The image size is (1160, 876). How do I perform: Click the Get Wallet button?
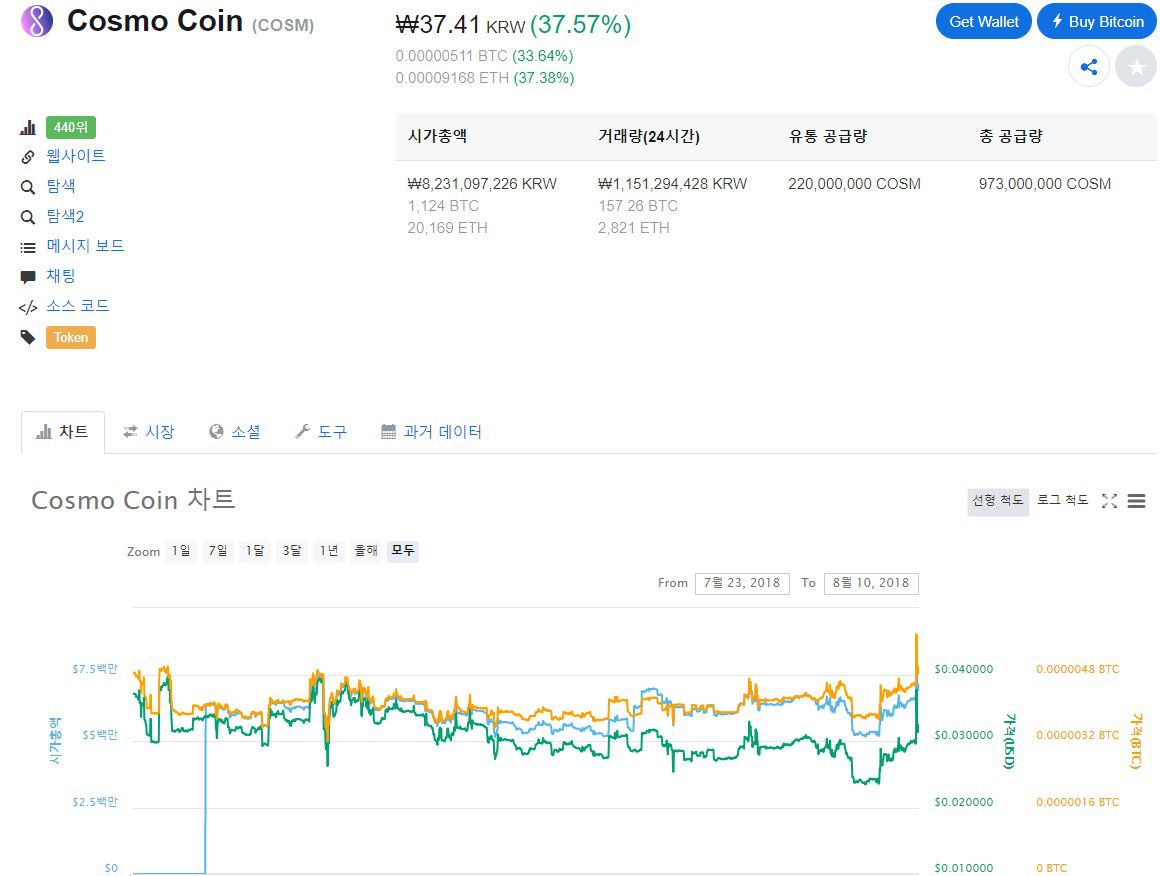point(983,21)
